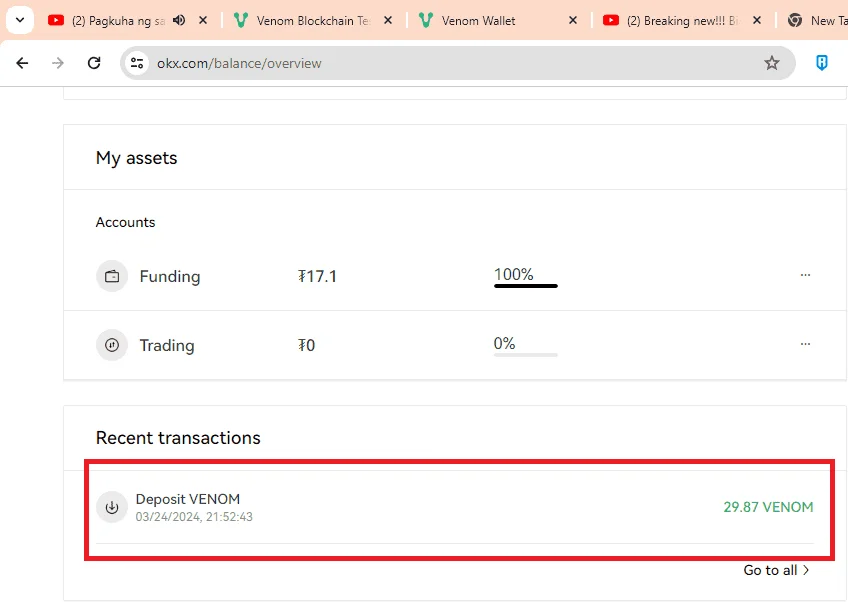The height and width of the screenshot is (602, 848).
Task: Open the Trading row more options menu
Action: 805,343
